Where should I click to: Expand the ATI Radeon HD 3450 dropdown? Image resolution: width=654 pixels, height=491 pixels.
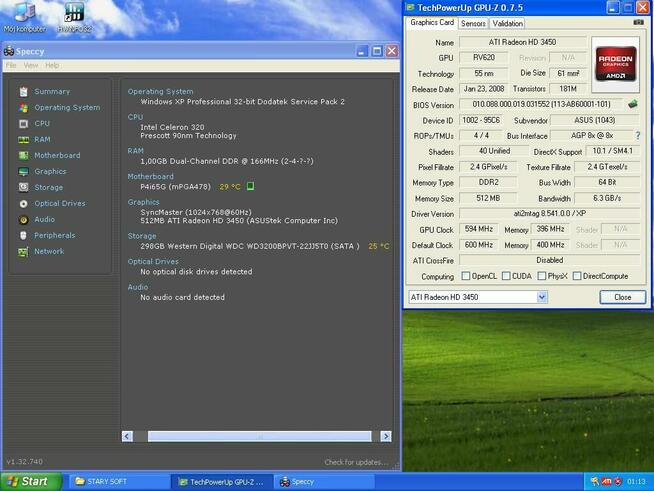pyautogui.click(x=541, y=297)
